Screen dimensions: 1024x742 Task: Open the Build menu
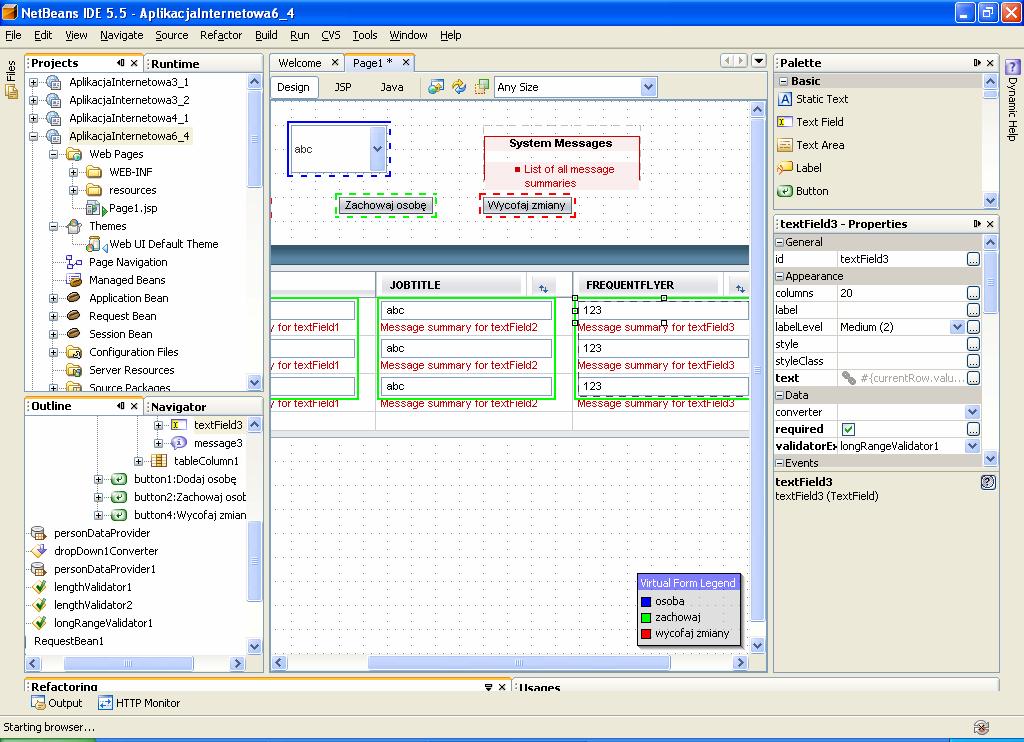tap(266, 35)
